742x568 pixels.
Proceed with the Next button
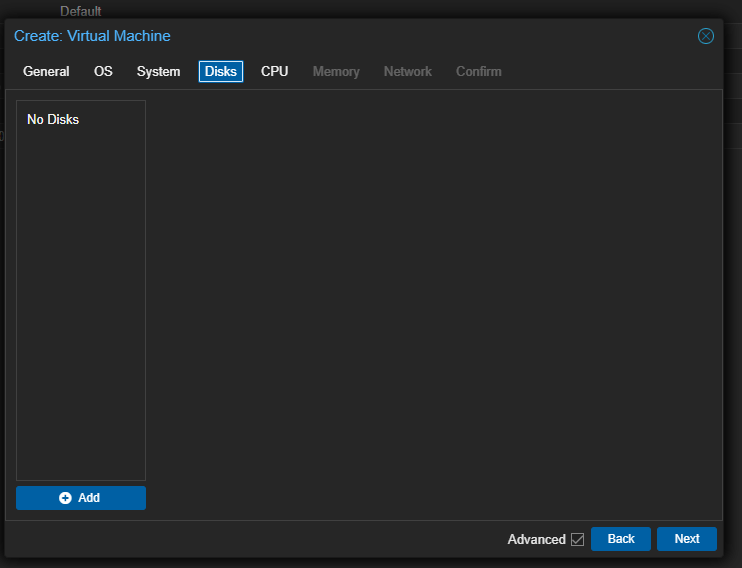click(686, 539)
